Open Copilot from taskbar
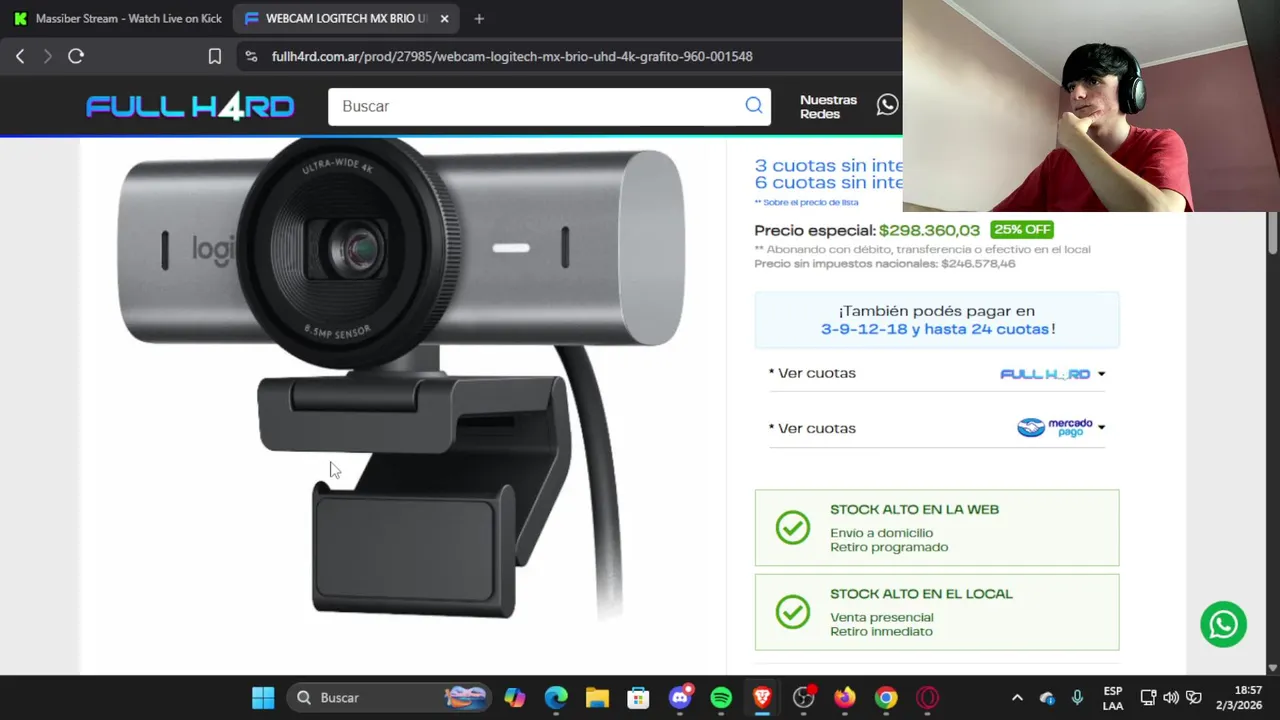 [514, 698]
